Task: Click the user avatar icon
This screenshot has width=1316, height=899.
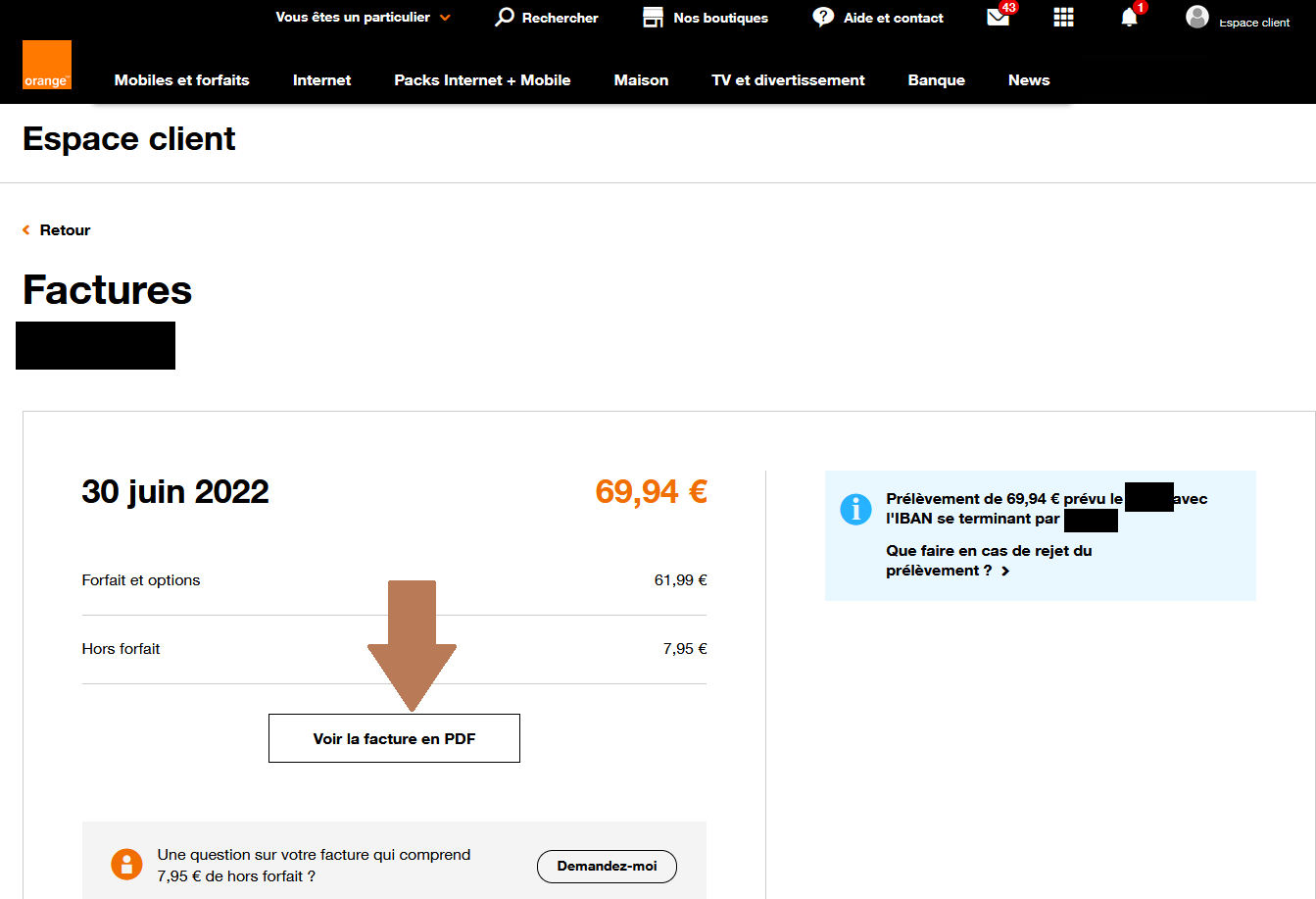Action: point(1196,17)
